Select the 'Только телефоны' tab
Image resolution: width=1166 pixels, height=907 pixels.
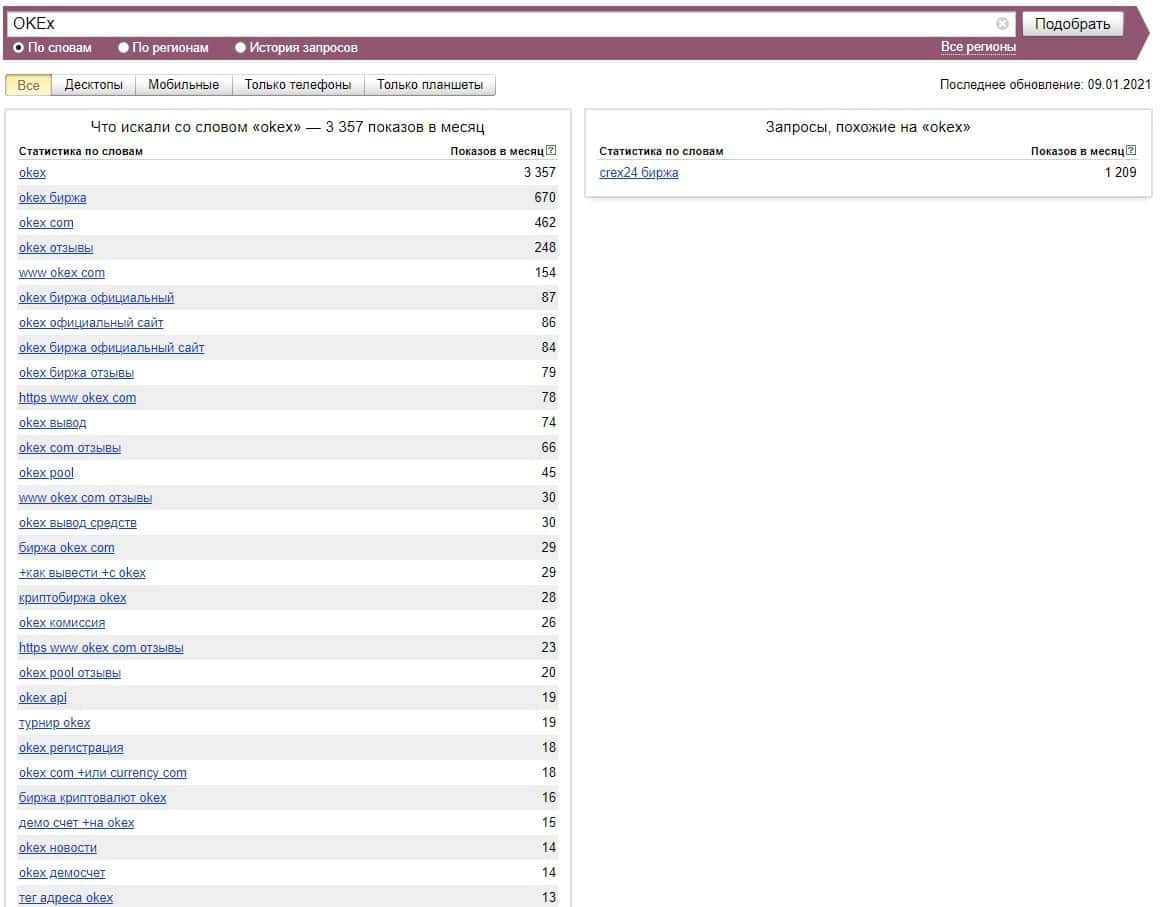298,85
